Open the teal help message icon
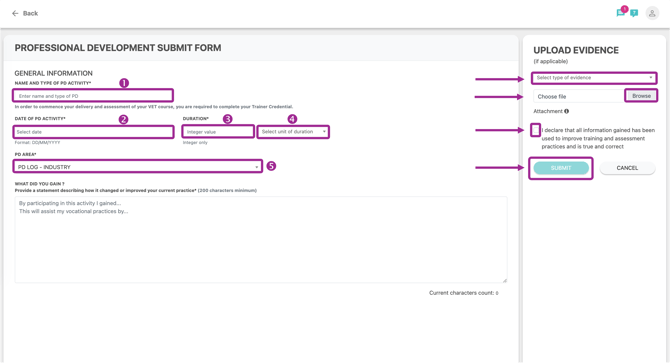Image resolution: width=670 pixels, height=363 pixels. pyautogui.click(x=634, y=13)
